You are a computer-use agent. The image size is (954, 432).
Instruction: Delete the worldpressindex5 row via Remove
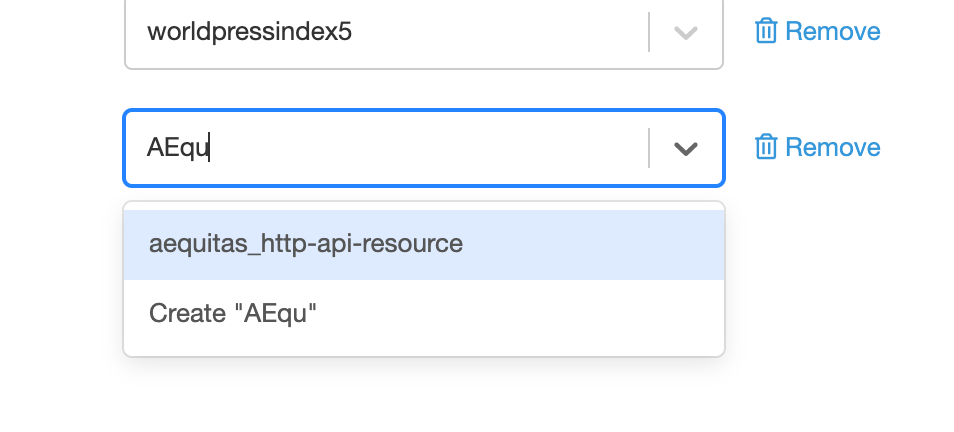pos(818,31)
